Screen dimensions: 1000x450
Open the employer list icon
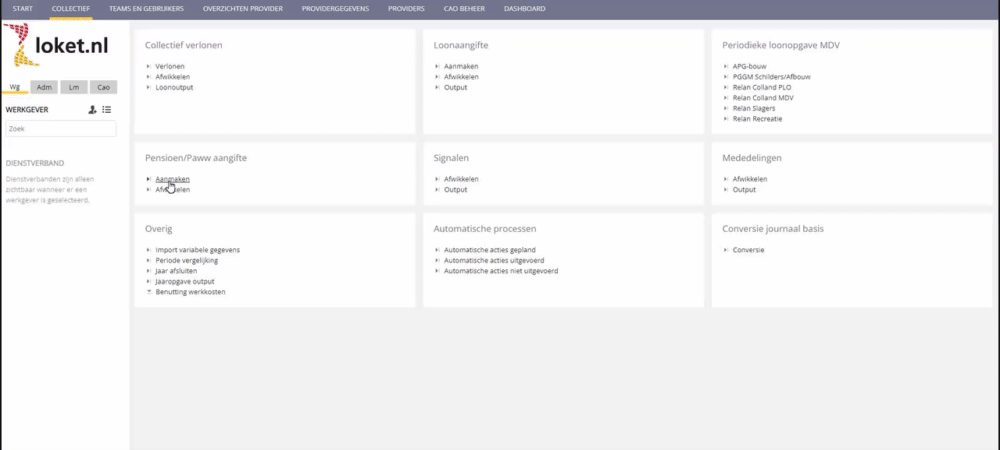107,109
